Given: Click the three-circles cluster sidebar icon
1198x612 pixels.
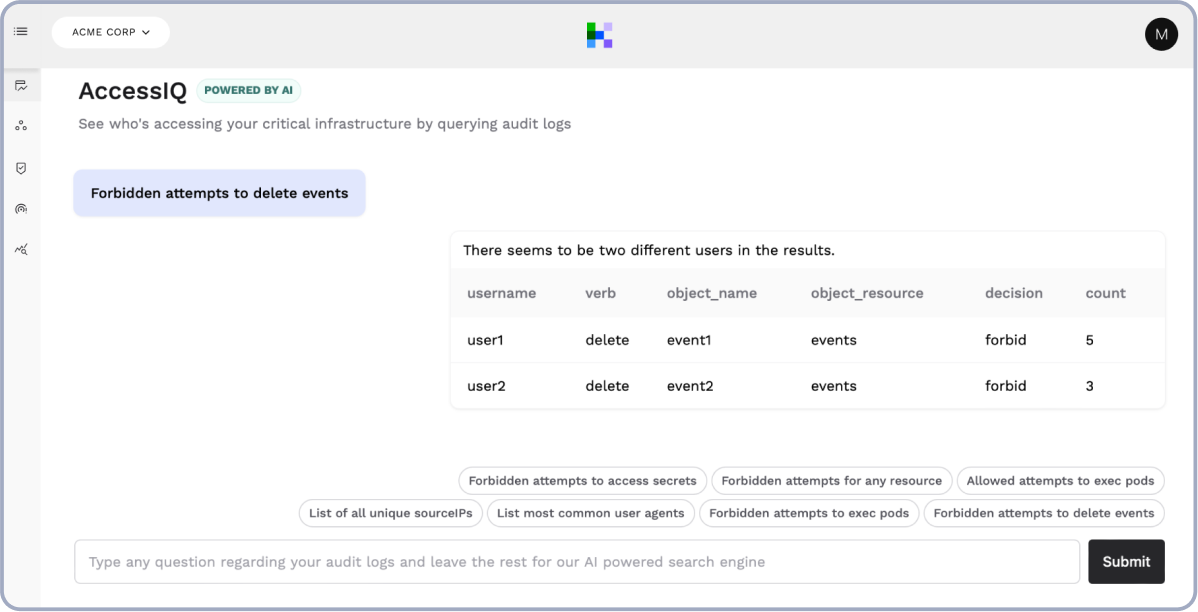Looking at the screenshot, I should pos(21,126).
